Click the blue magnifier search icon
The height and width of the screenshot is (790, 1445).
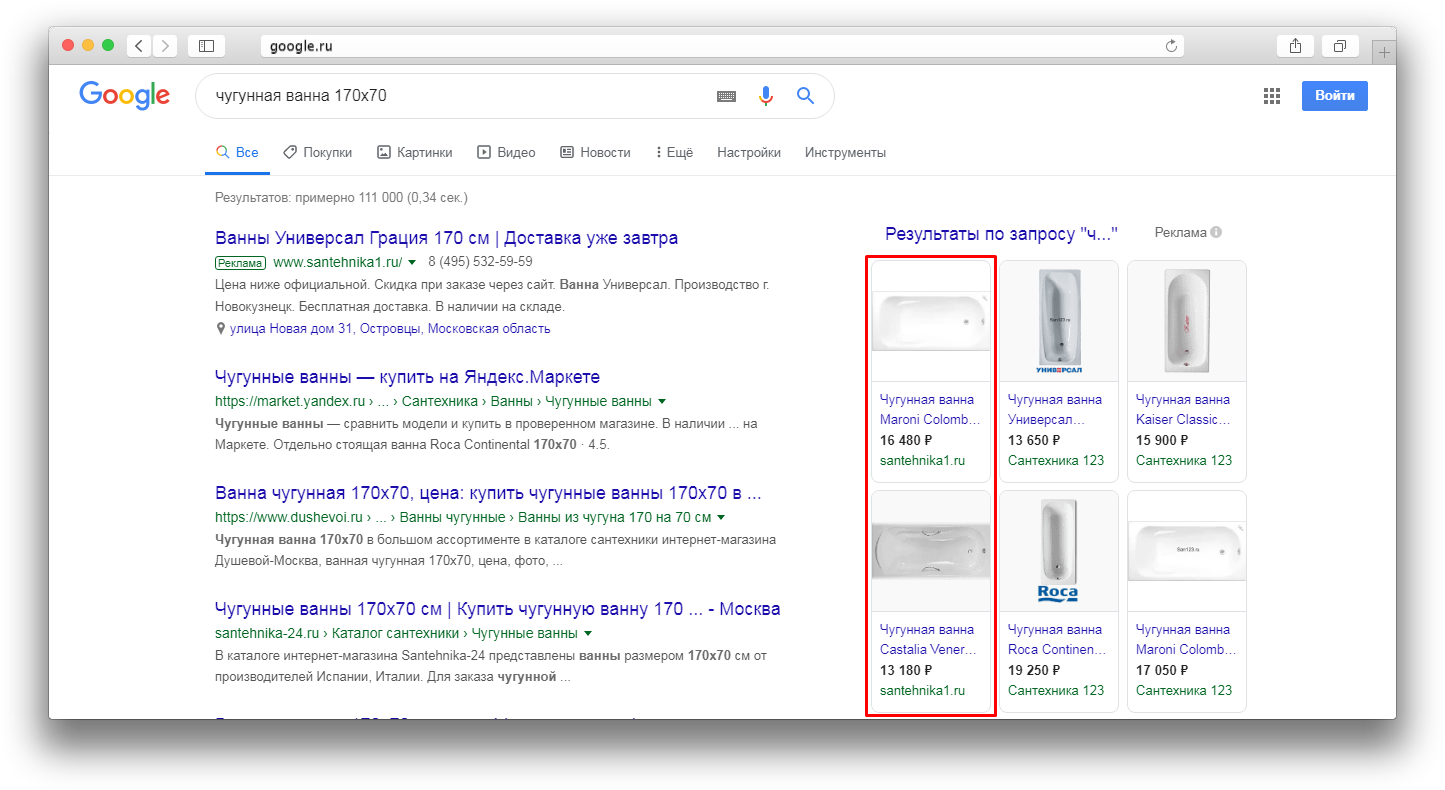coord(805,96)
